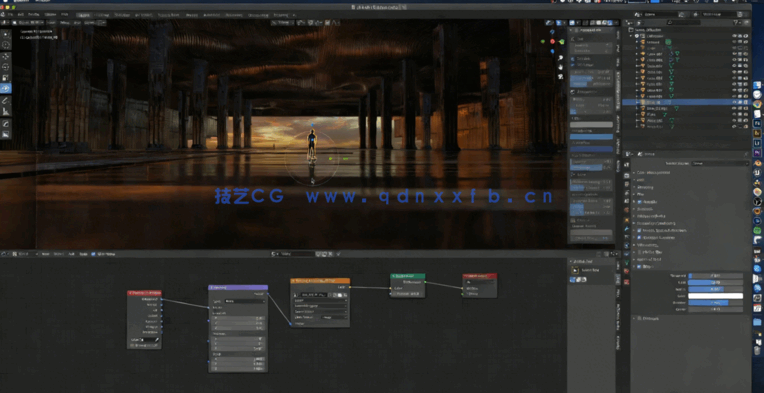Switch to the Modeling workspace tab
This screenshot has height=393, width=764.
pos(101,15)
